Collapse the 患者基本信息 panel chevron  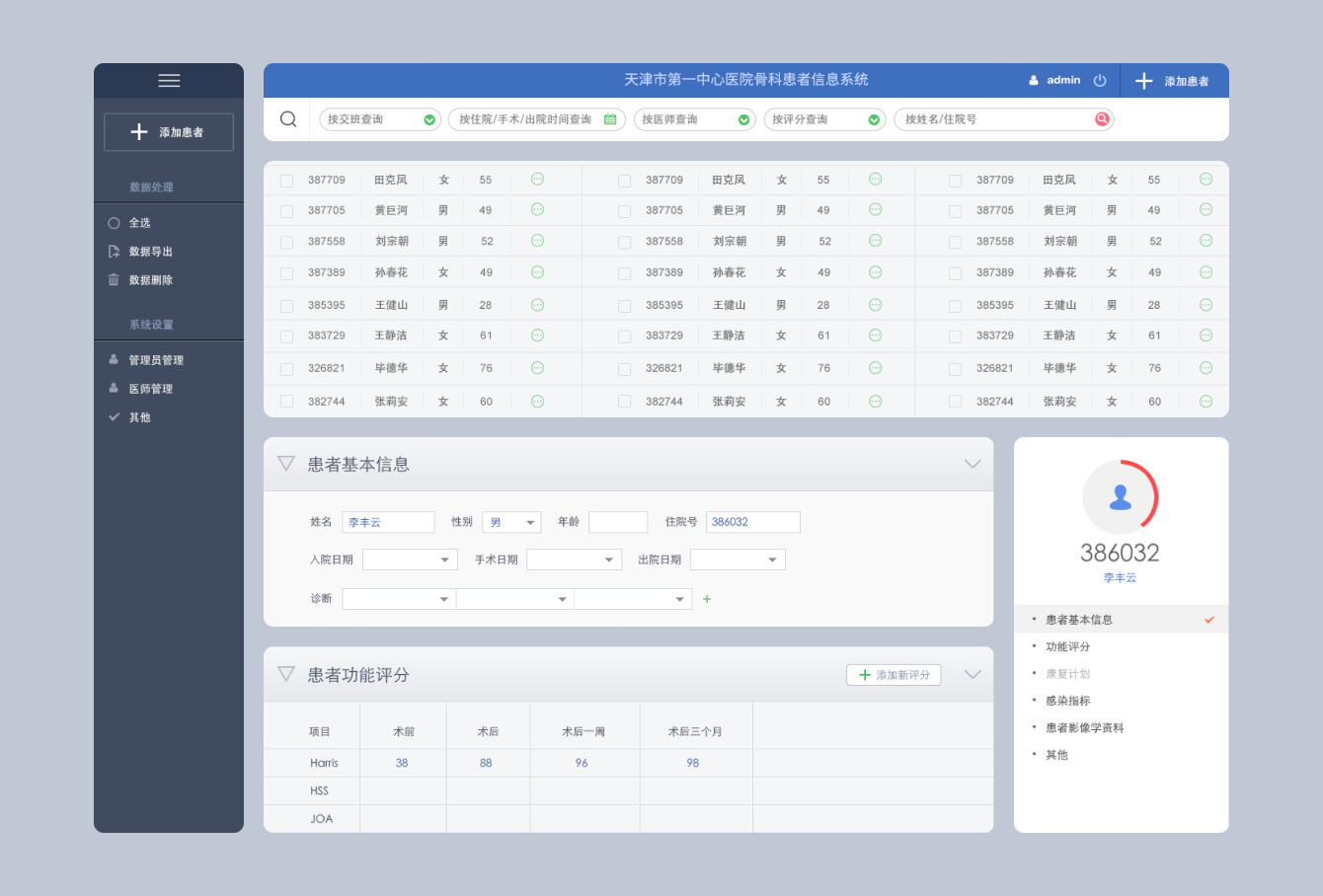pyautogui.click(x=973, y=464)
